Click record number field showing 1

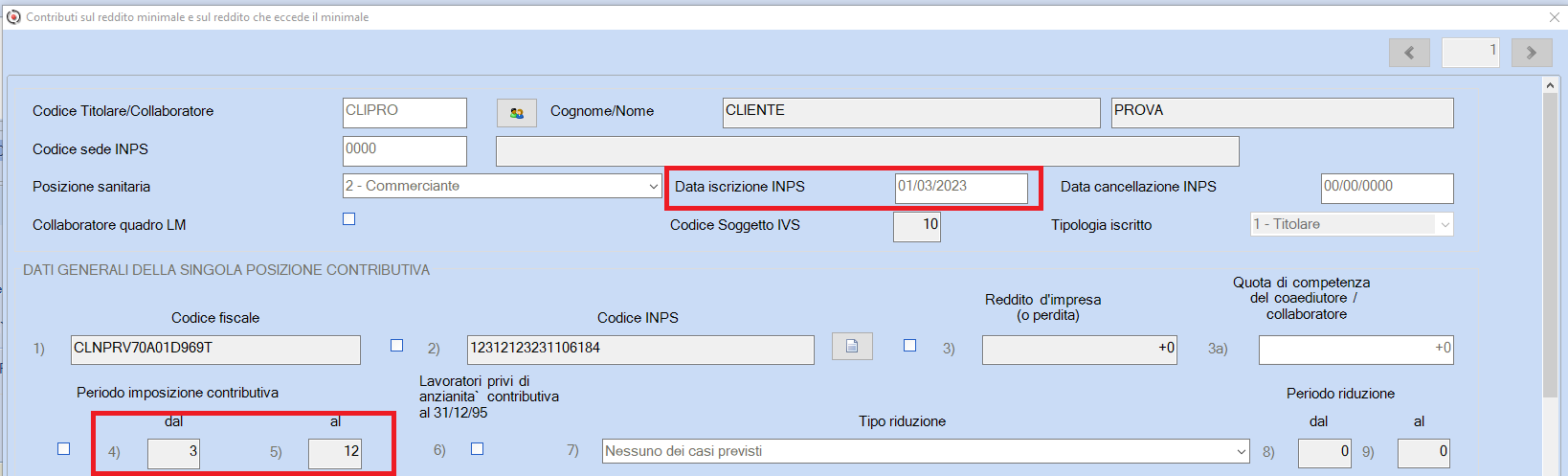(x=1470, y=53)
